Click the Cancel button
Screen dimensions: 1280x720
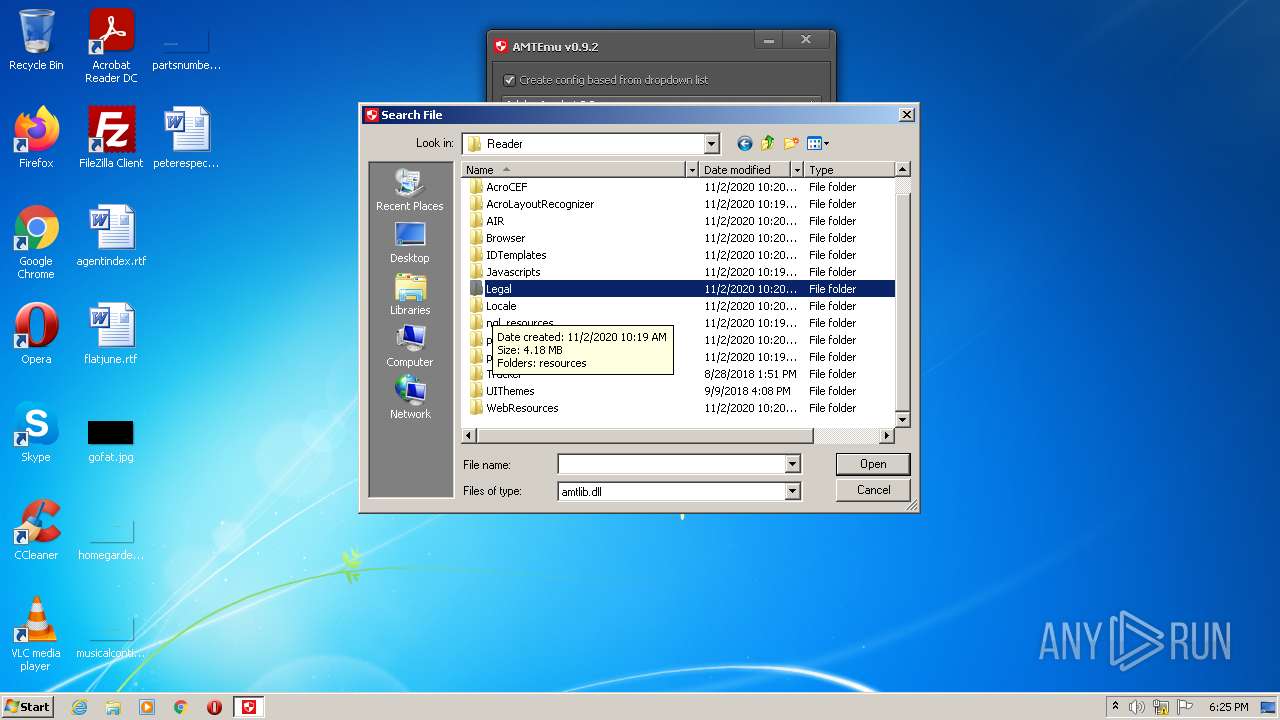click(873, 490)
